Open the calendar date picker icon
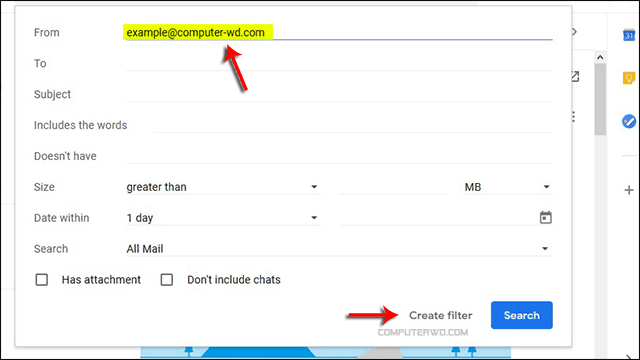Image resolution: width=640 pixels, height=360 pixels. pyautogui.click(x=545, y=218)
